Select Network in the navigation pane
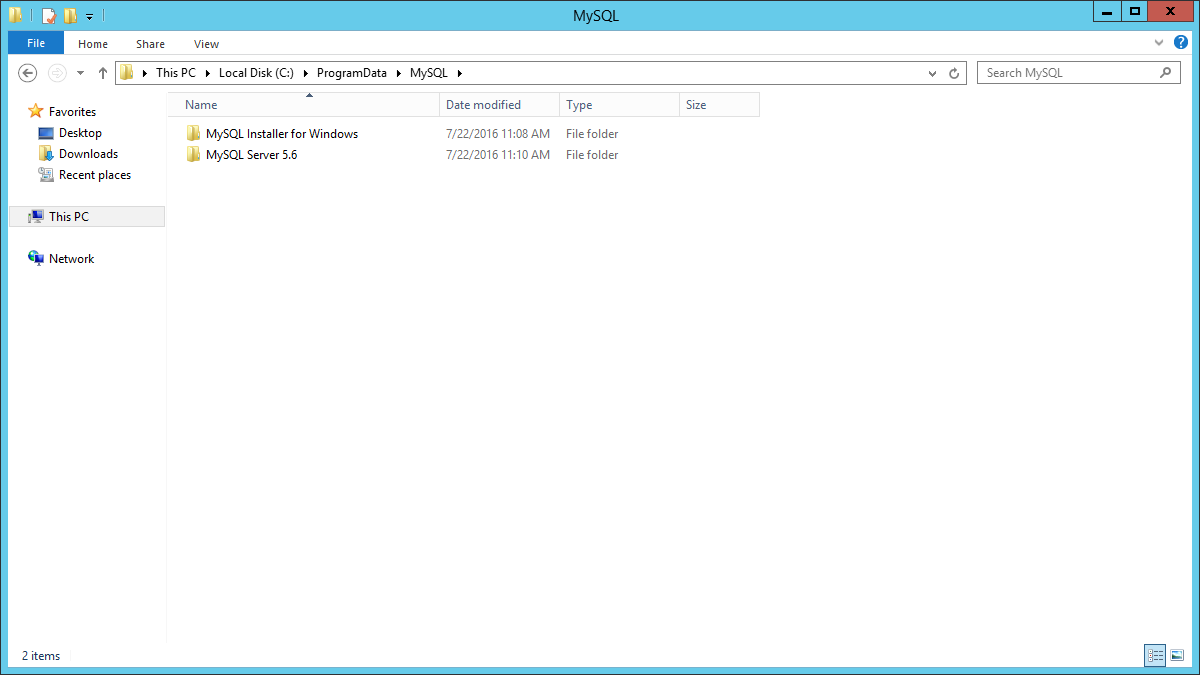This screenshot has width=1200, height=675. (71, 259)
